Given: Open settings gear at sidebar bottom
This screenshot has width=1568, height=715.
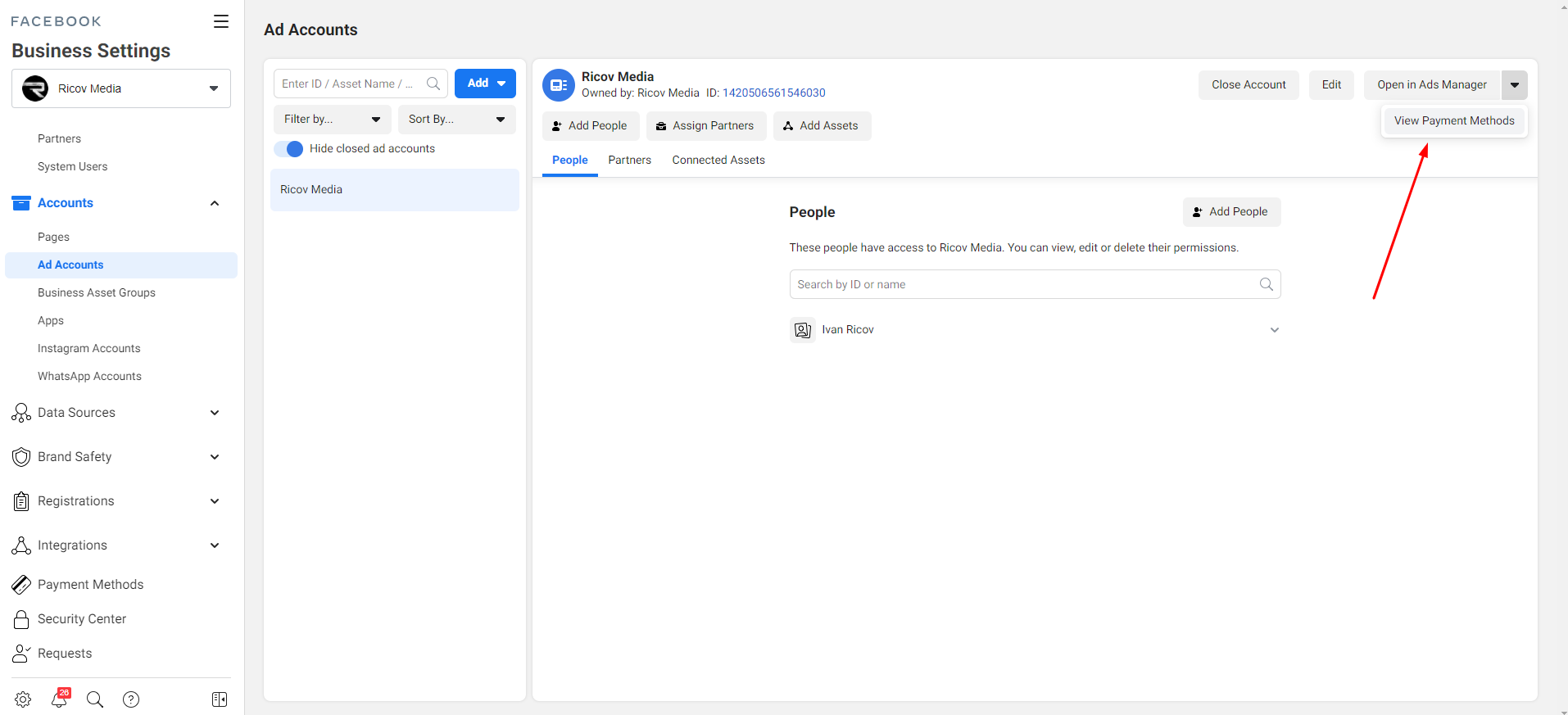Looking at the screenshot, I should tap(23, 699).
